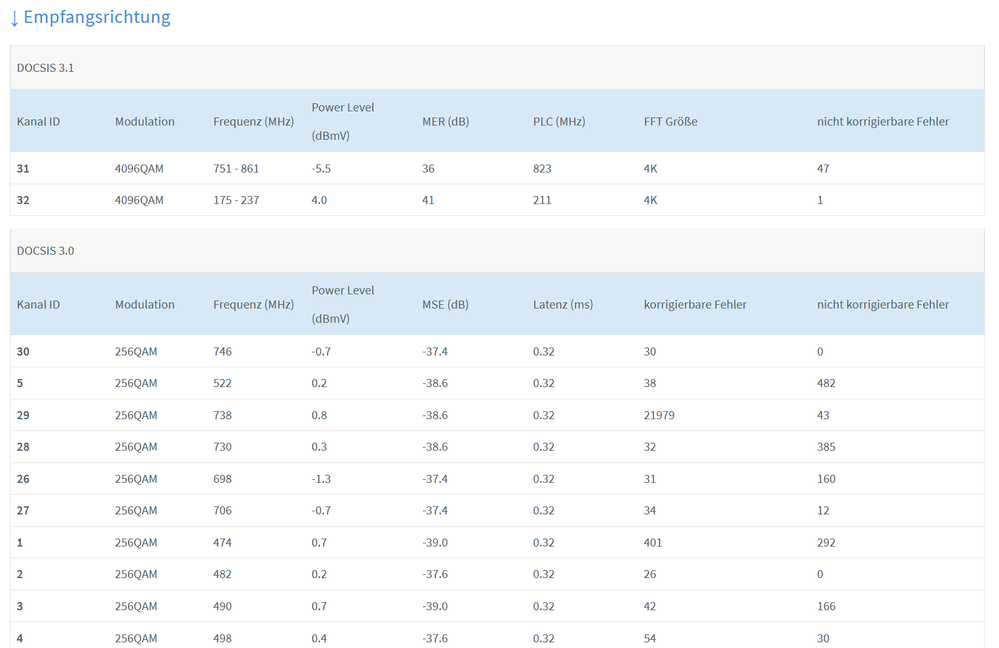999x648 pixels.
Task: Click the frequency range 751 - 861 cell
Action: (x=236, y=169)
